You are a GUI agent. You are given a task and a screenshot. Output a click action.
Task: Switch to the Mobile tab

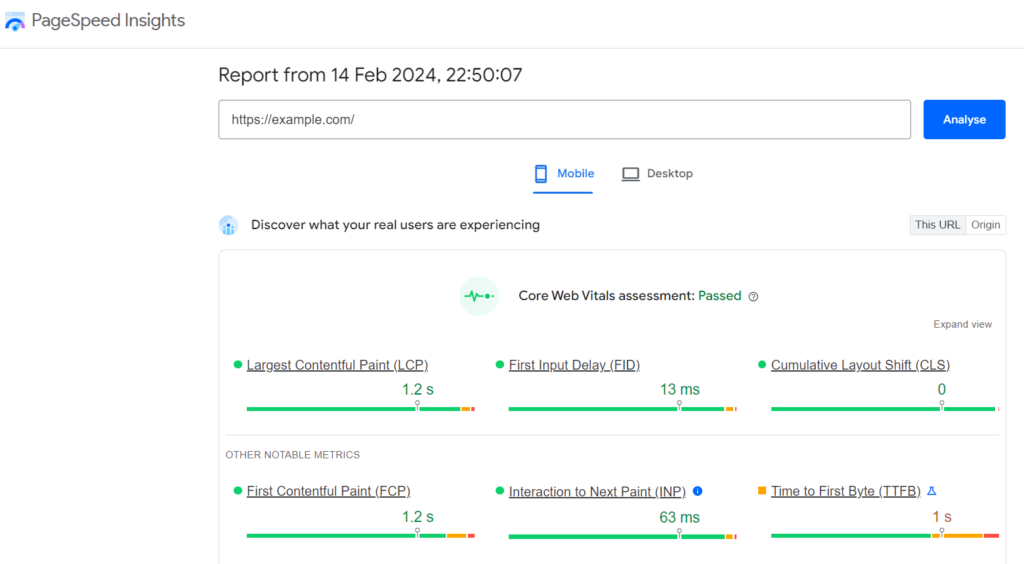pyautogui.click(x=563, y=174)
